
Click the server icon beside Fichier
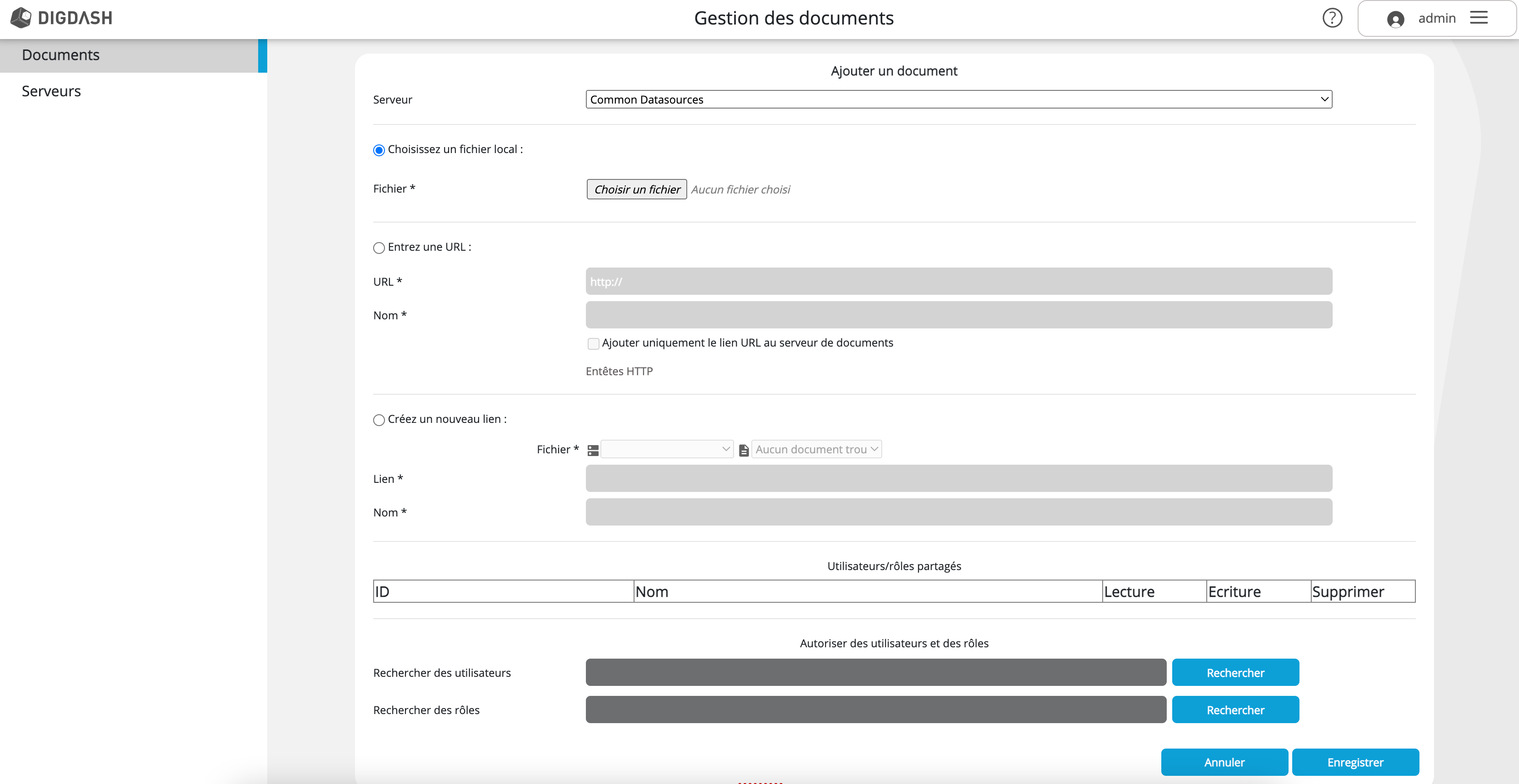point(593,450)
